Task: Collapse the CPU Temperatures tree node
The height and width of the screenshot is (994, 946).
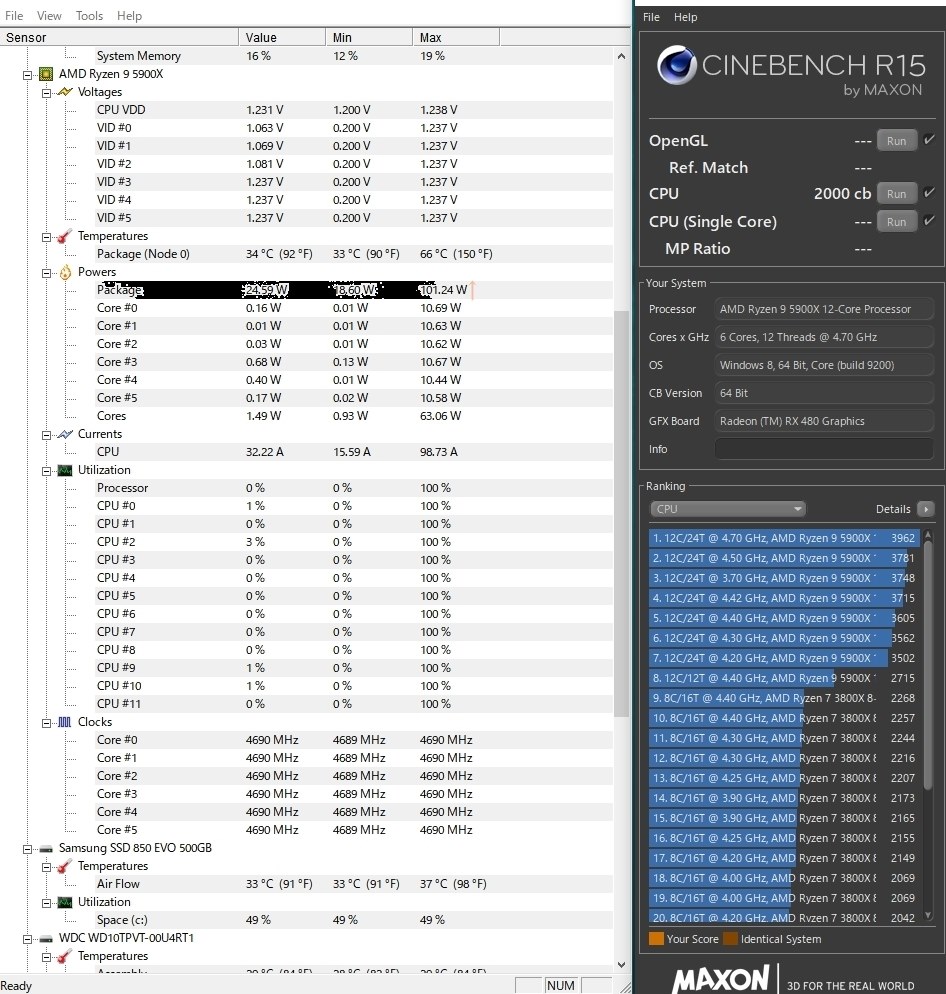Action: [46, 237]
